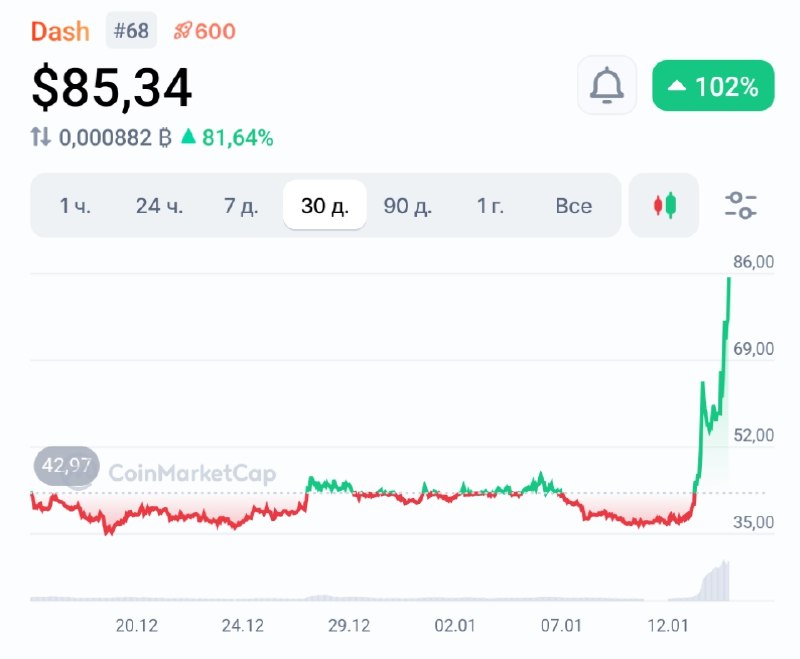This screenshot has width=800, height=659.
Task: Tap the price peak on the chart
Action: 729,278
